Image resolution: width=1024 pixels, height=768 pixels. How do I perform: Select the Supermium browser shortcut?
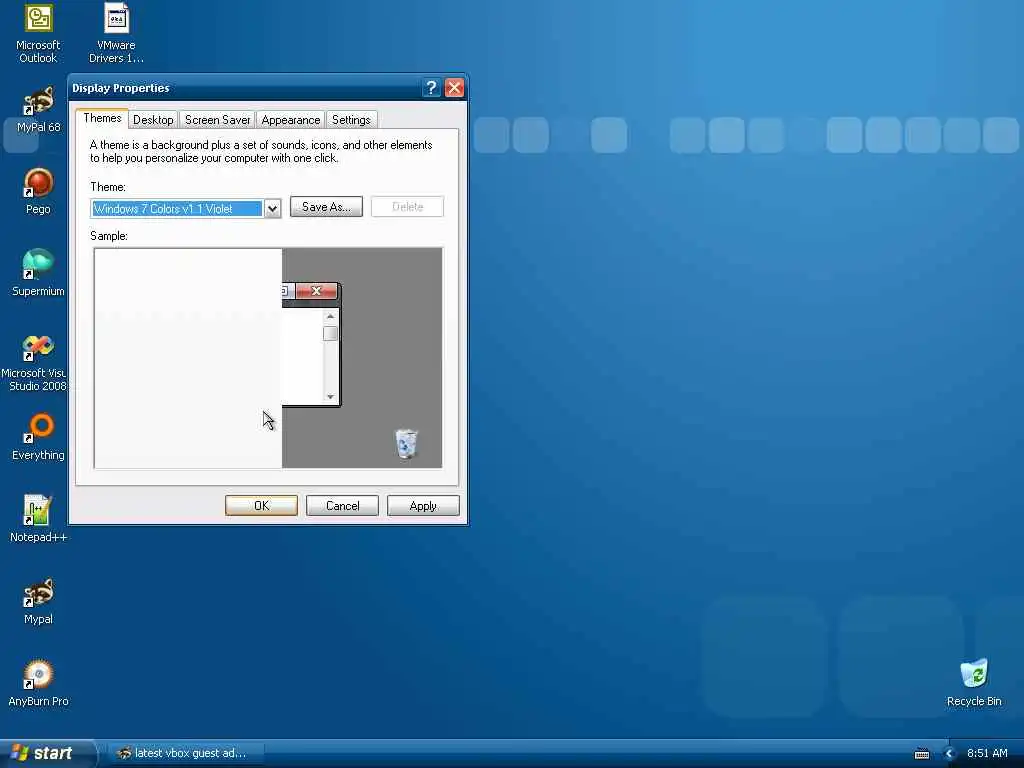click(39, 274)
